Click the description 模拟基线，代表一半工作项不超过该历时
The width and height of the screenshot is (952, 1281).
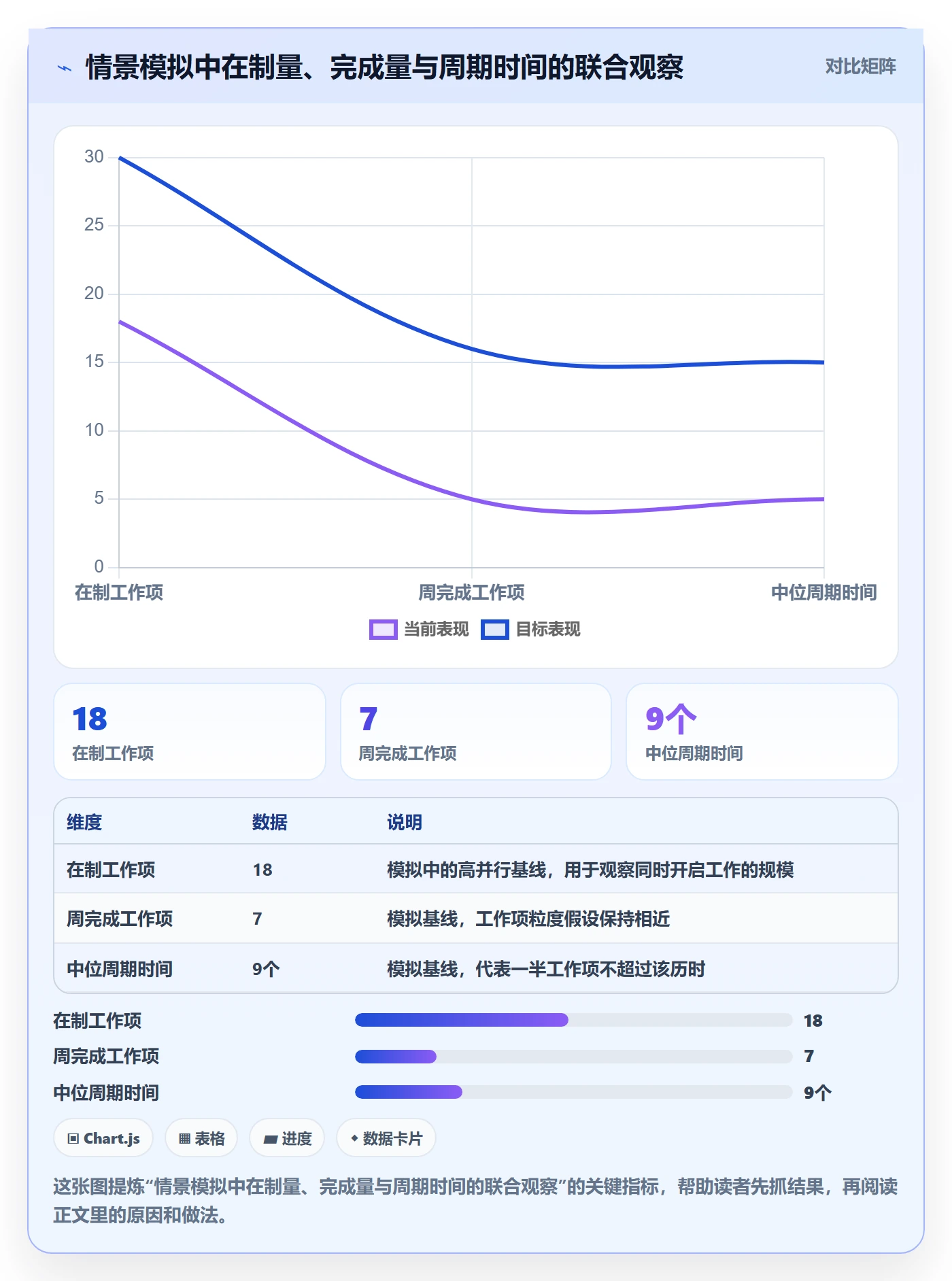click(546, 970)
